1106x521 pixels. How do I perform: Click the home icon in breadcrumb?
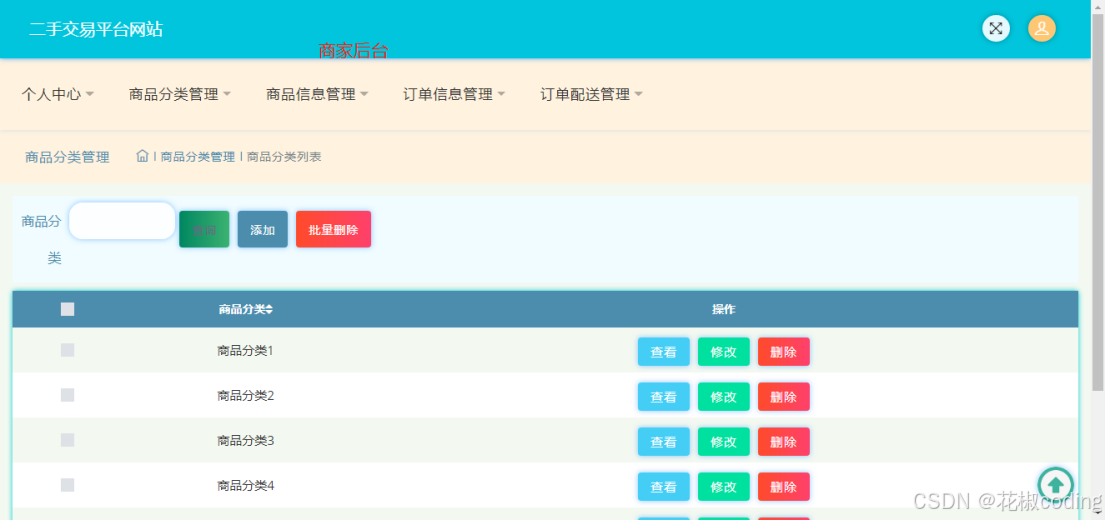pos(142,156)
